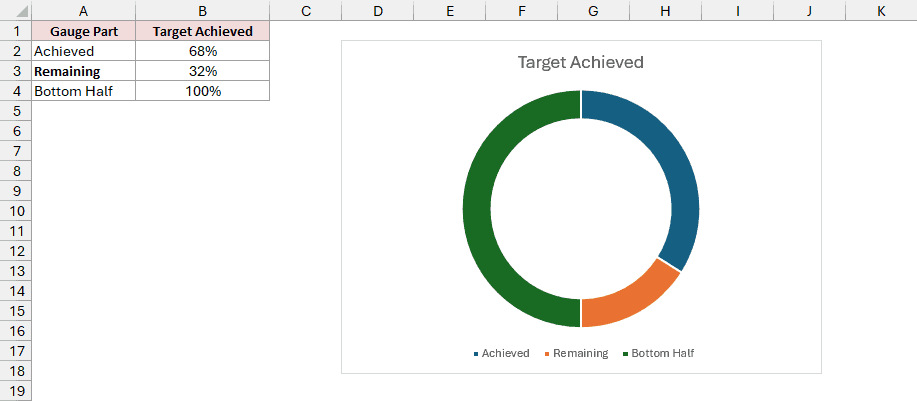Select row 14 header
Image resolution: width=917 pixels, height=401 pixels.
[x=16, y=291]
